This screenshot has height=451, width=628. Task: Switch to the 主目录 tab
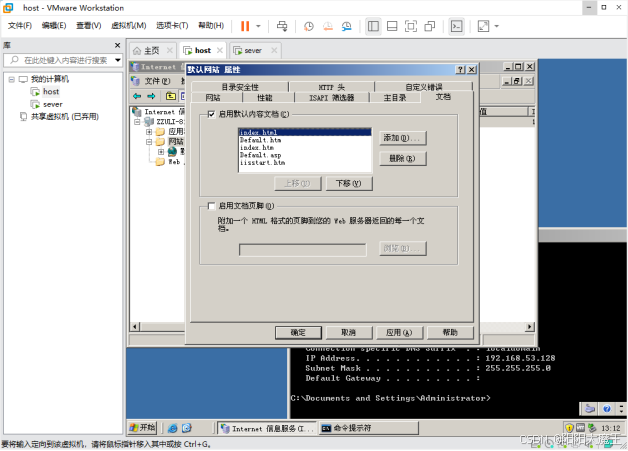point(395,97)
